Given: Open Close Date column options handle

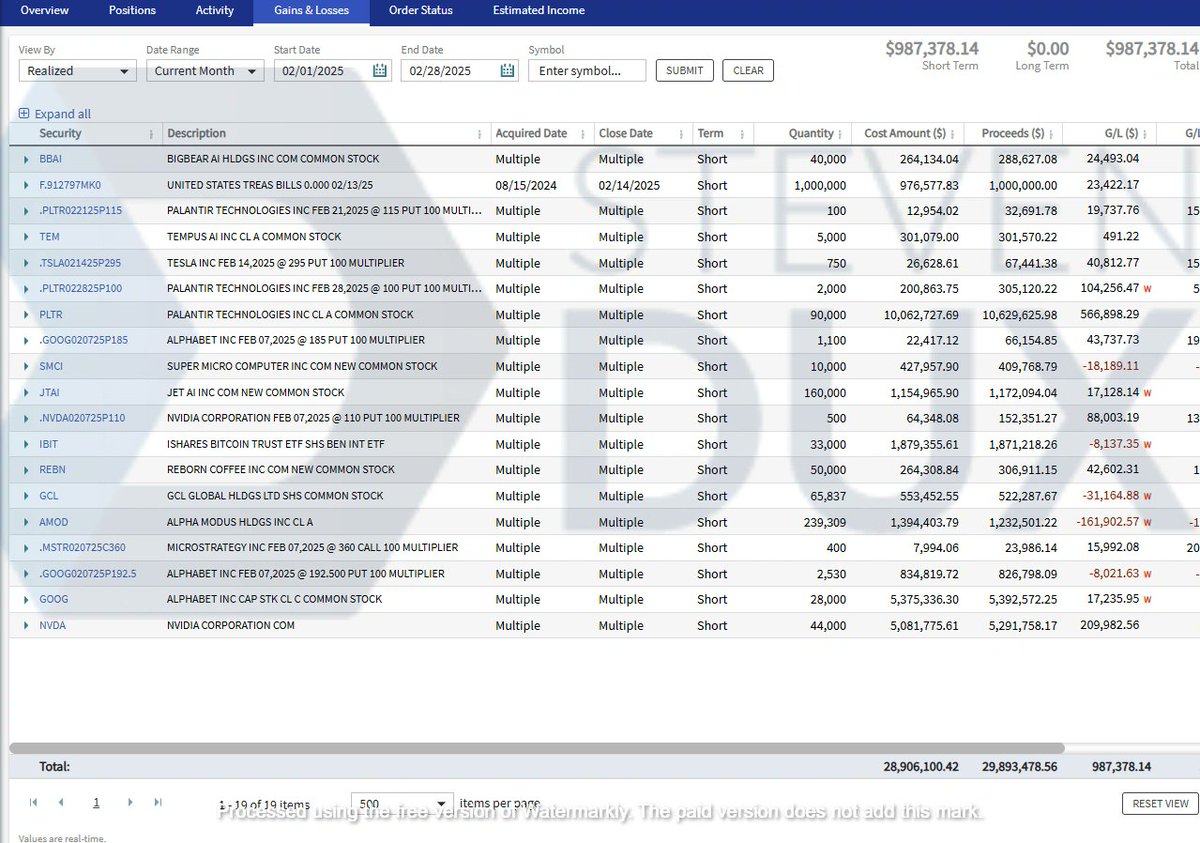Looking at the screenshot, I should click(683, 134).
